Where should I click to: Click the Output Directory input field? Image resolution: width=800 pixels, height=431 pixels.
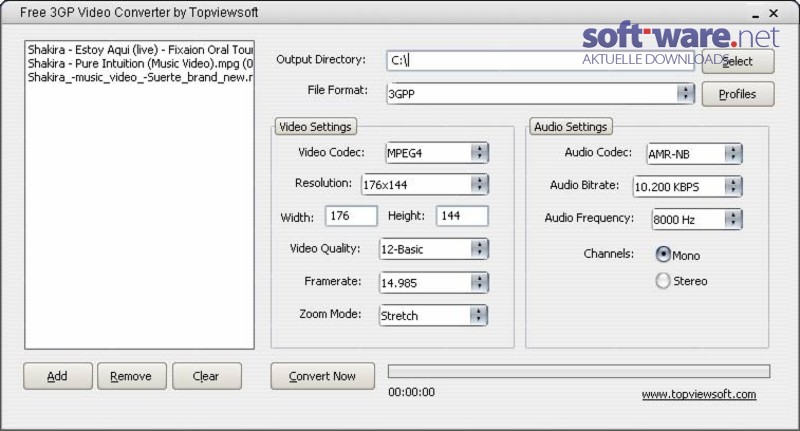(x=540, y=60)
